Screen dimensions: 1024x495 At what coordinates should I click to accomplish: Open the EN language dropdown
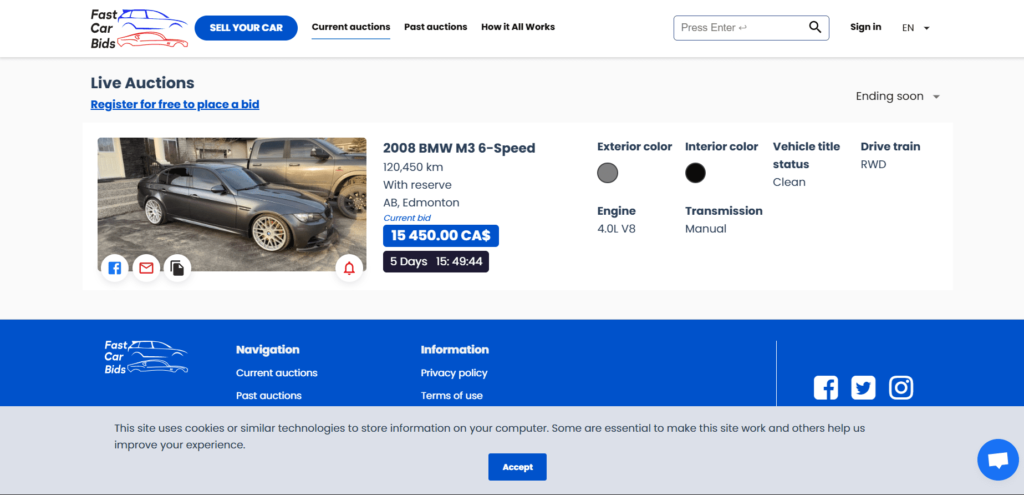(916, 28)
